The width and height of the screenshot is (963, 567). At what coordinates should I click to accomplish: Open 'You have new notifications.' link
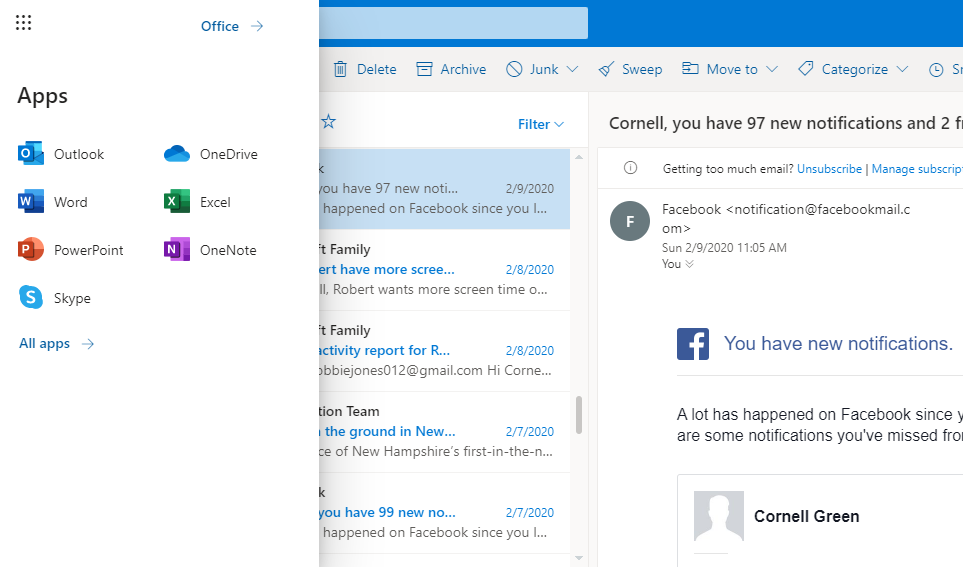838,343
